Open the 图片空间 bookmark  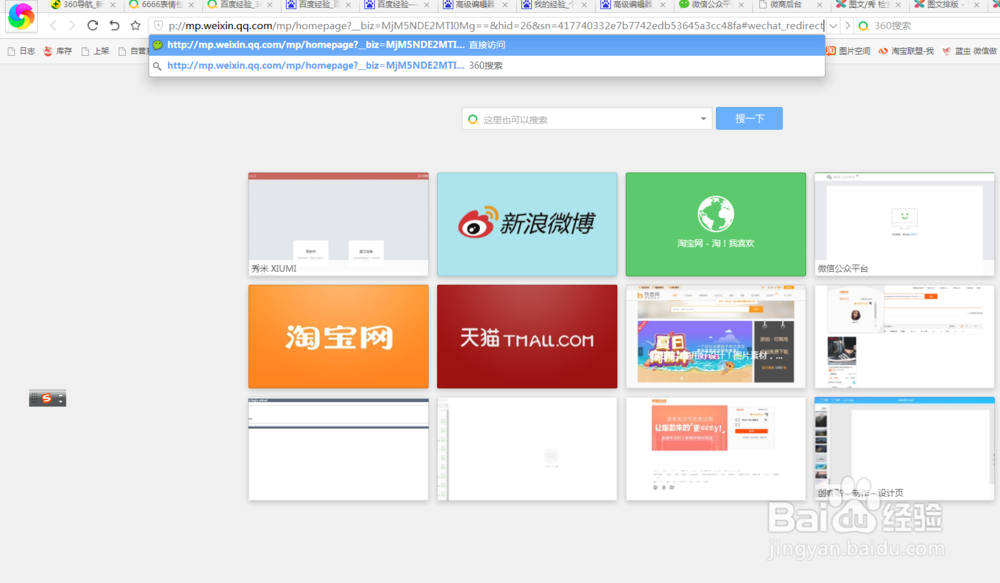[x=848, y=51]
